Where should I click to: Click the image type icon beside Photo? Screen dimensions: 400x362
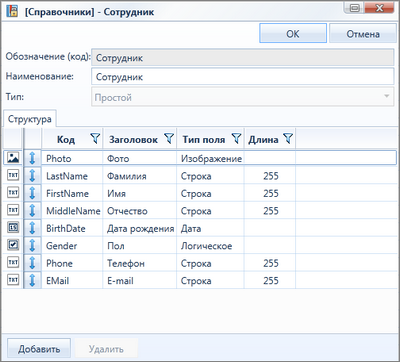pos(13,158)
